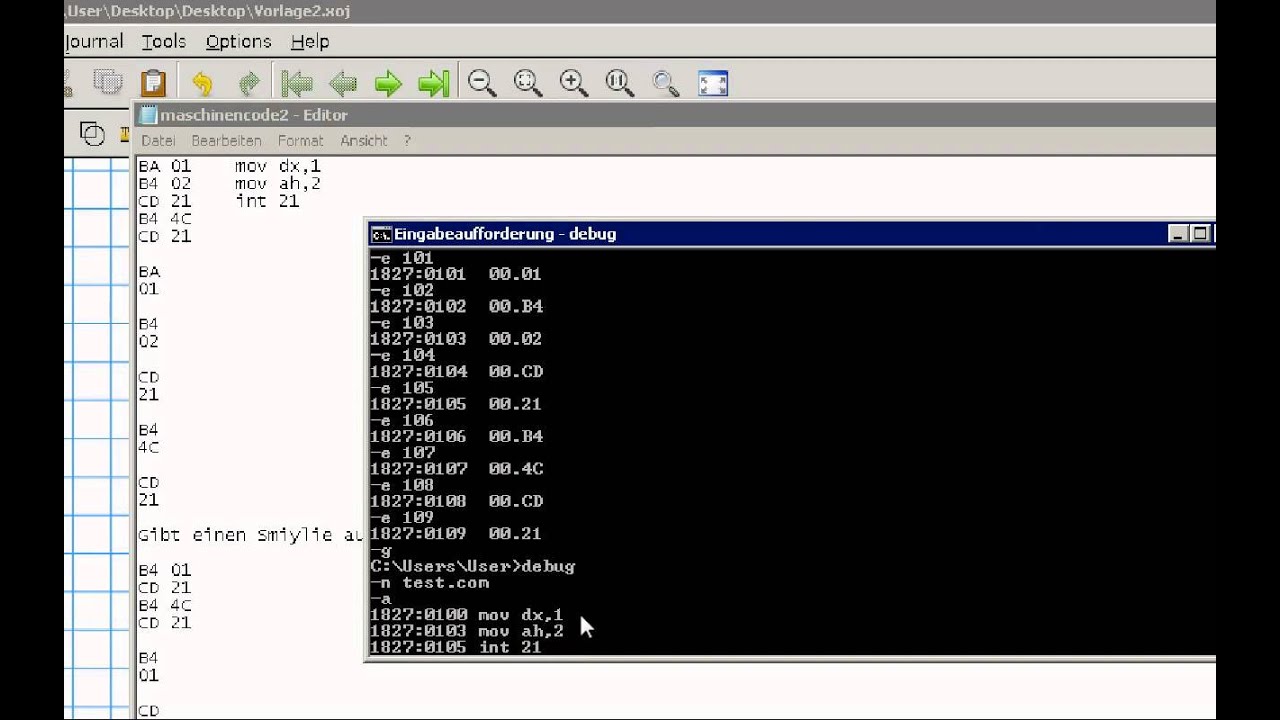Click '-n test.com' line in console
This screenshot has height=720, width=1280.
tap(430, 582)
